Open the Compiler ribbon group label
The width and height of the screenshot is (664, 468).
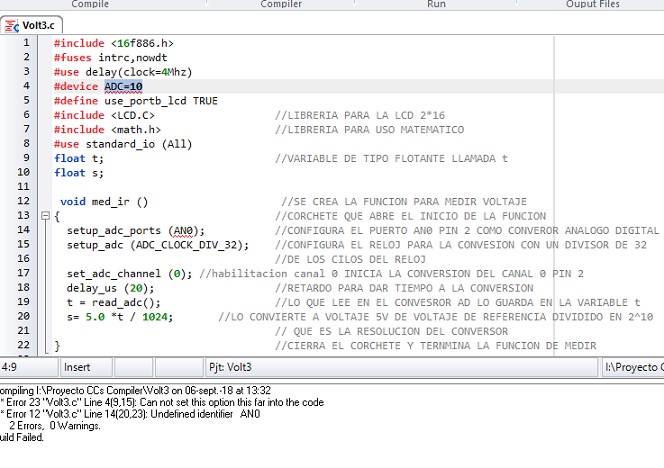point(281,4)
